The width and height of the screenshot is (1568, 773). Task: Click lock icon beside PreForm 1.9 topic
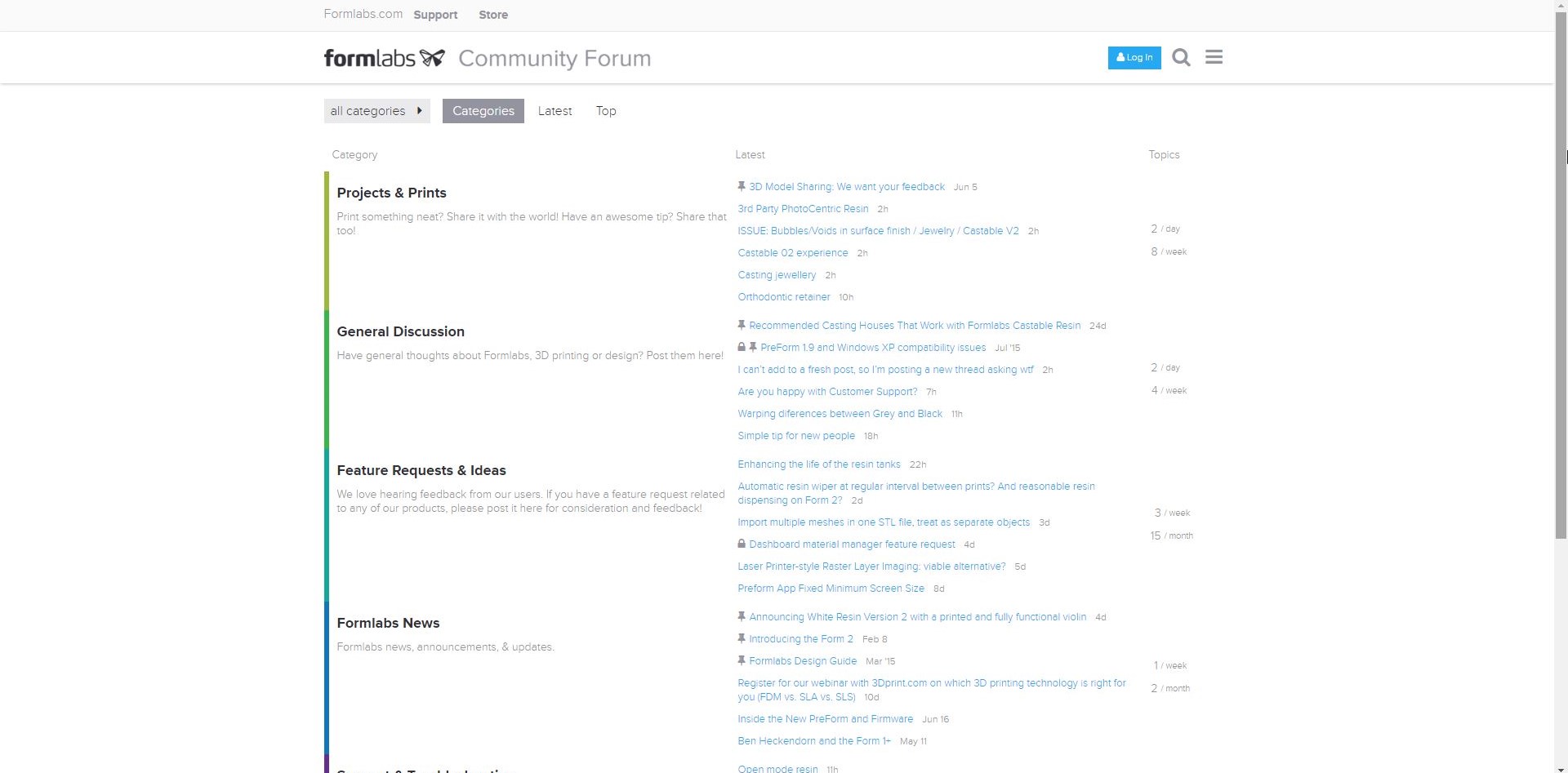click(742, 347)
